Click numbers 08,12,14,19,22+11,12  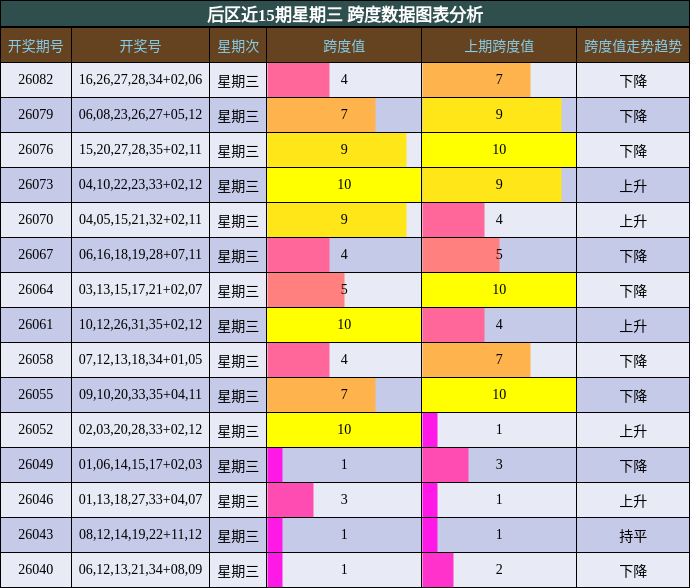pyautogui.click(x=140, y=535)
